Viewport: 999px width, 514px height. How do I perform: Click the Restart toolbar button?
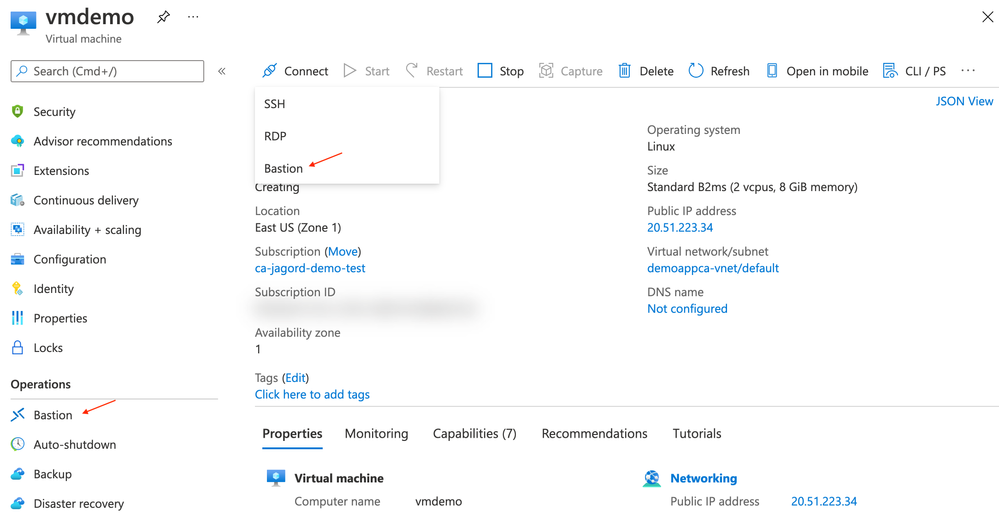435,71
